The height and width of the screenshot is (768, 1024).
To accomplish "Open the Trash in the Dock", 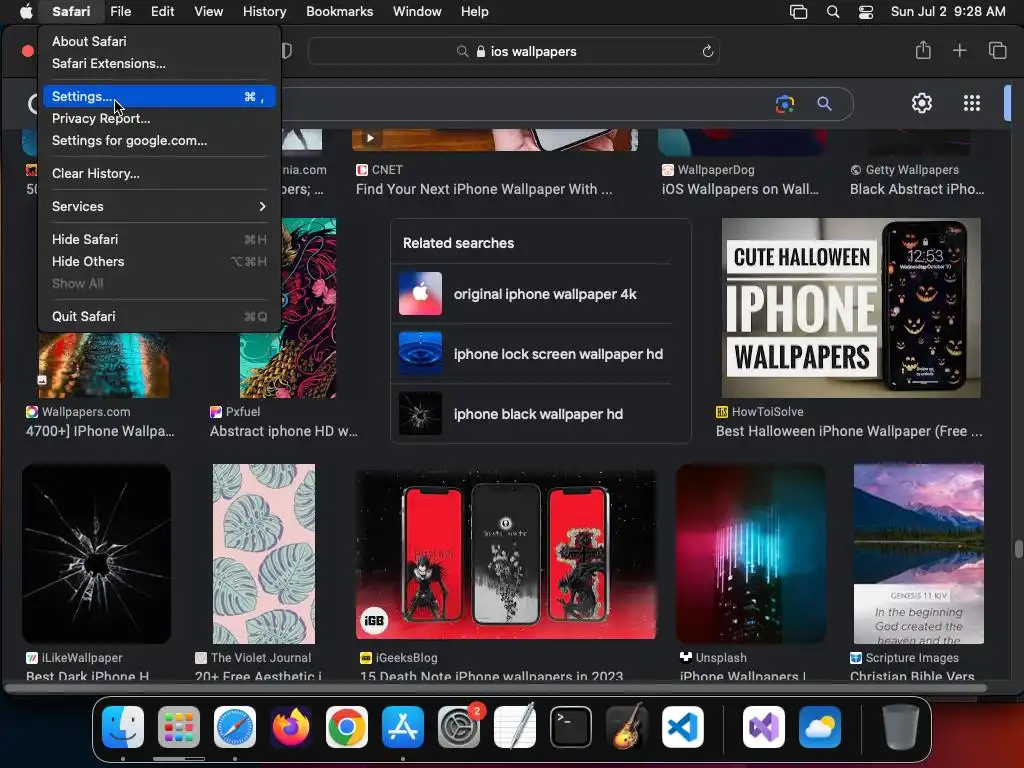I will coord(901,727).
